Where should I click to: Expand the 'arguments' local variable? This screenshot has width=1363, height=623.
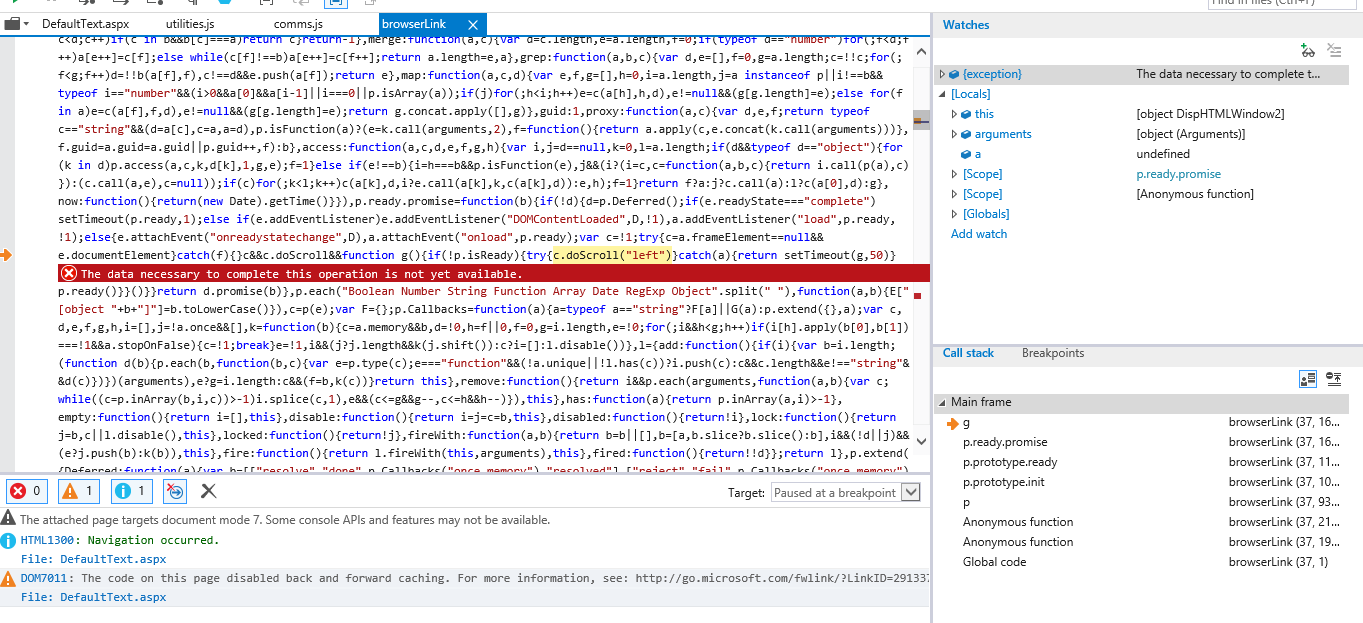pyautogui.click(x=954, y=134)
